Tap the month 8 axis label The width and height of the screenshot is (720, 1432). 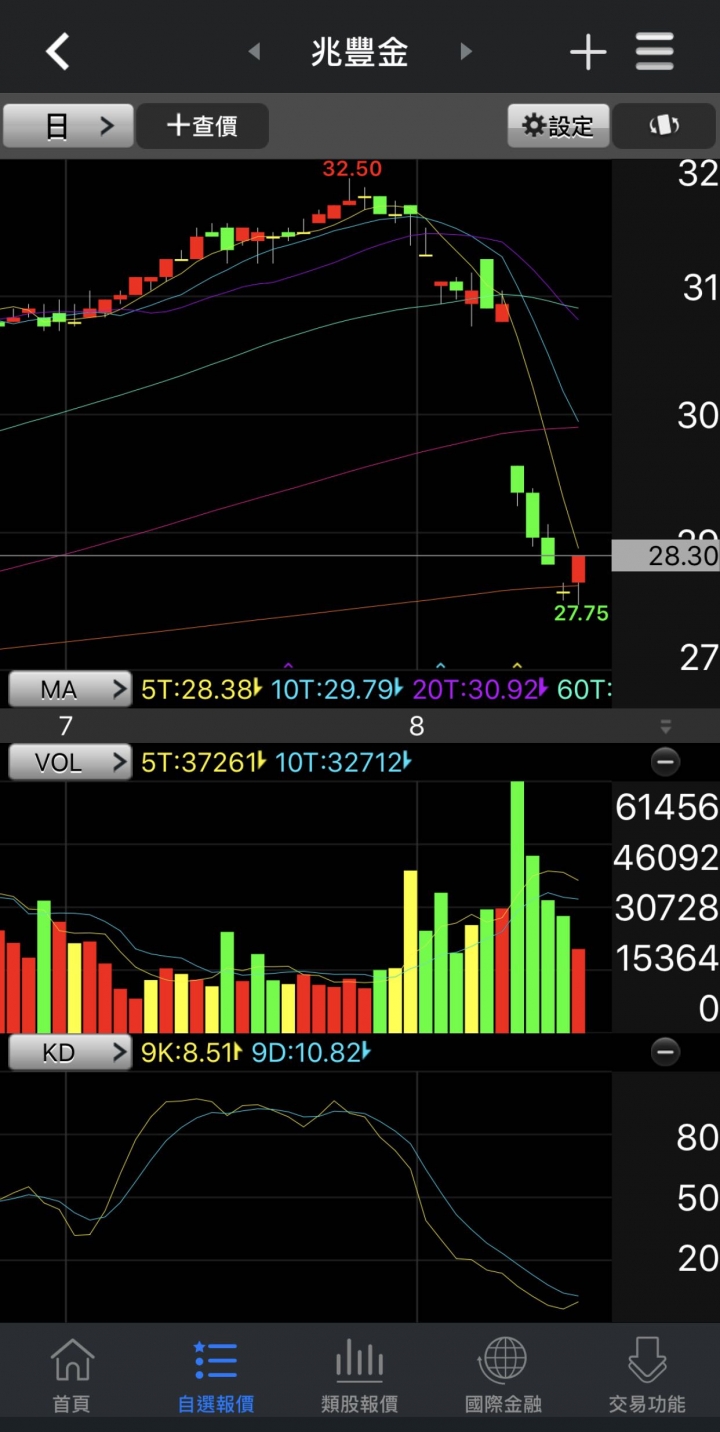(417, 726)
